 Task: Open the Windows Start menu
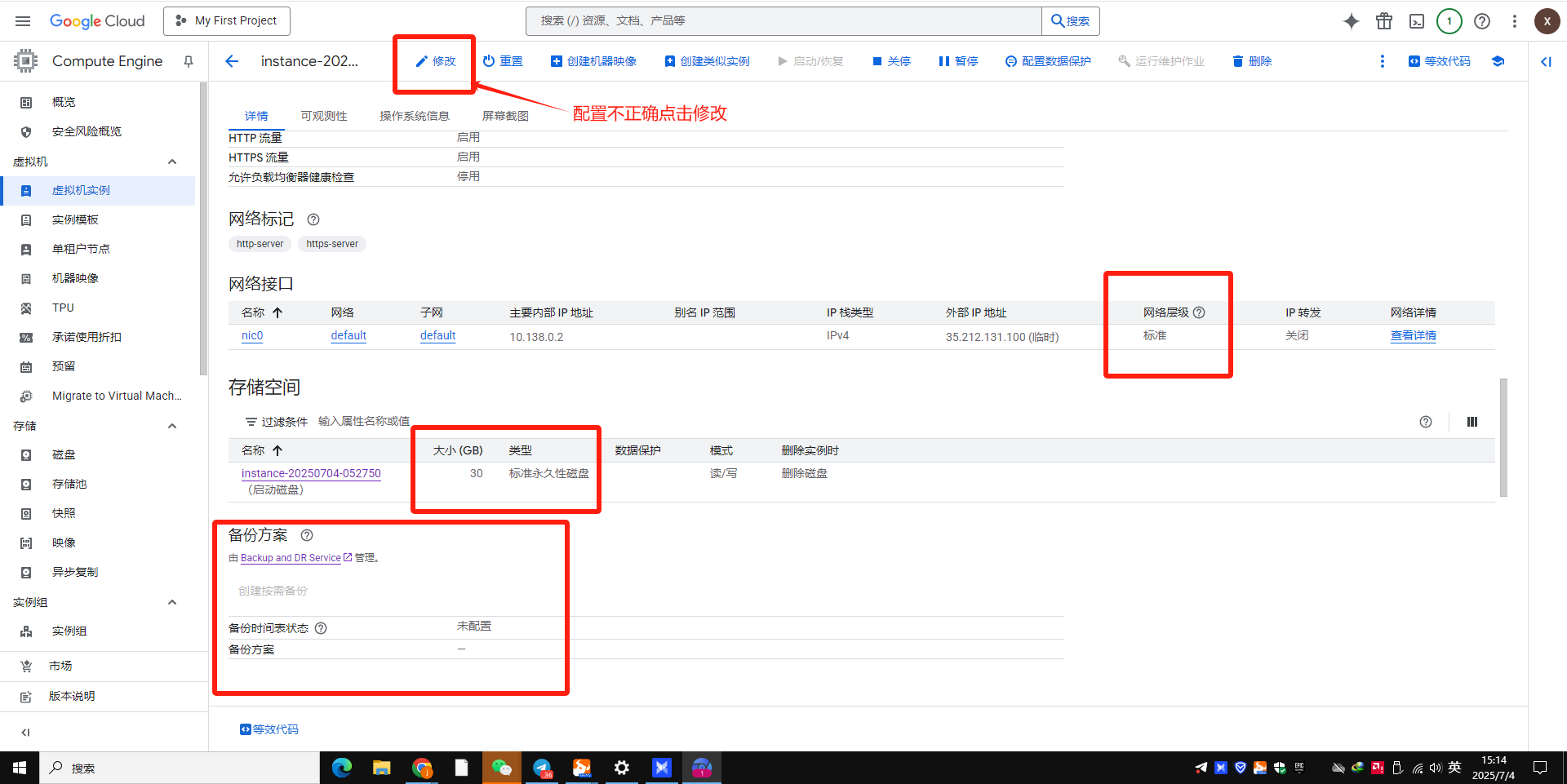20,768
